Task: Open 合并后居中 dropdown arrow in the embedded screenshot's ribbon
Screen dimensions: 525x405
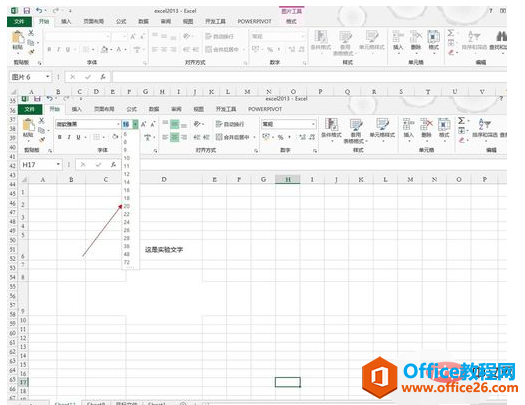Action: [x=254, y=137]
